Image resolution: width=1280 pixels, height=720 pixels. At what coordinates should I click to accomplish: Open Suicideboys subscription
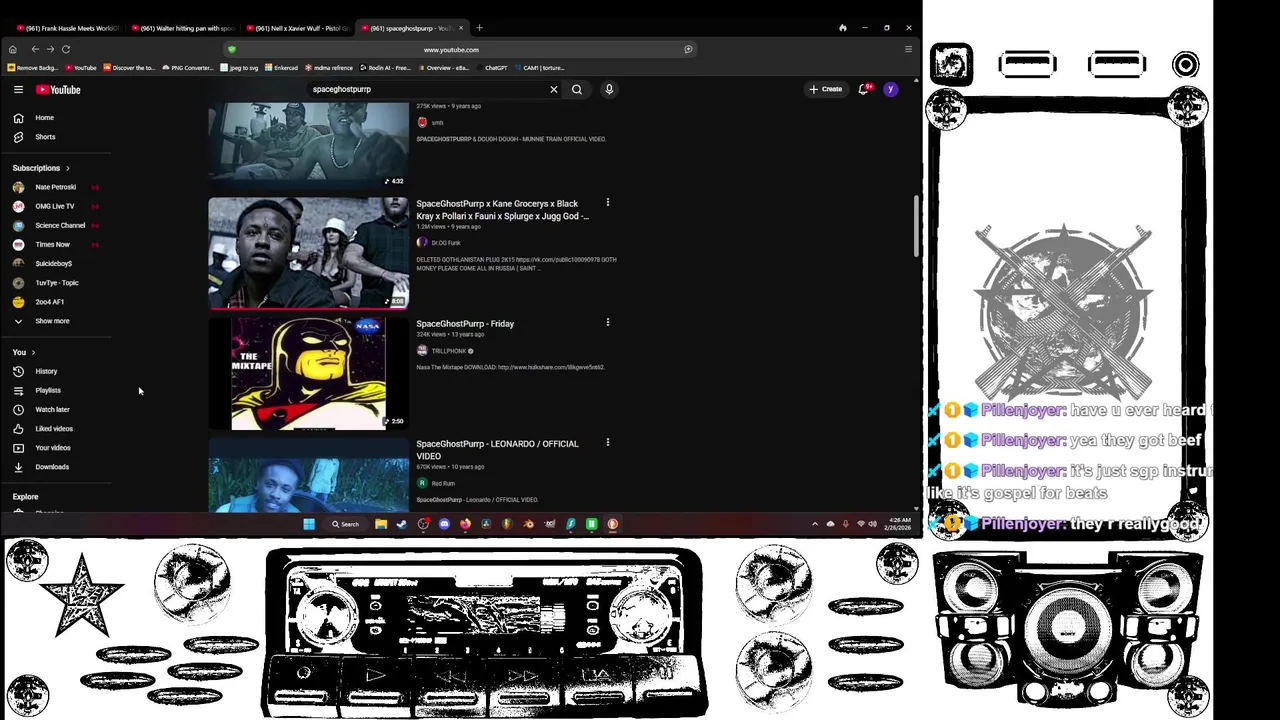pyautogui.click(x=55, y=263)
